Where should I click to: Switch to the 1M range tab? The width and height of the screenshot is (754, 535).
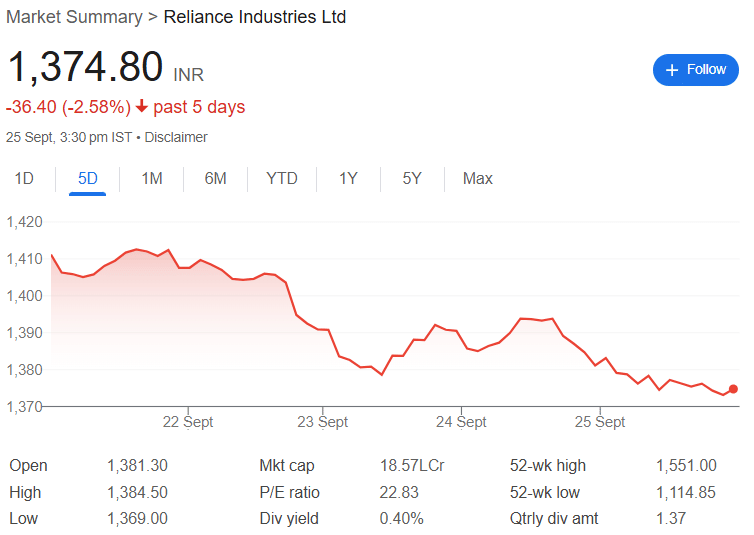151,178
